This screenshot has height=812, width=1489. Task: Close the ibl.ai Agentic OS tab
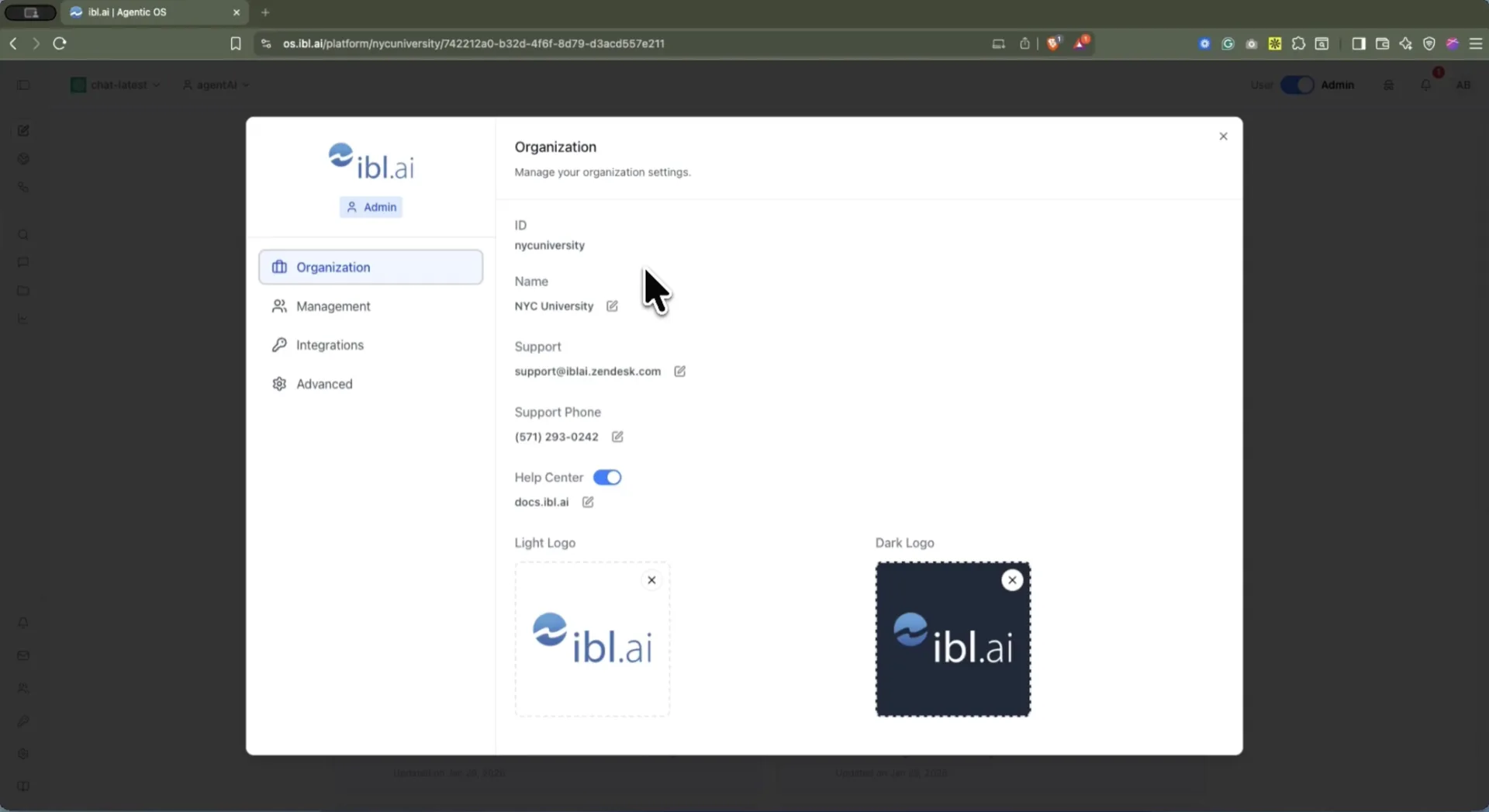[237, 12]
